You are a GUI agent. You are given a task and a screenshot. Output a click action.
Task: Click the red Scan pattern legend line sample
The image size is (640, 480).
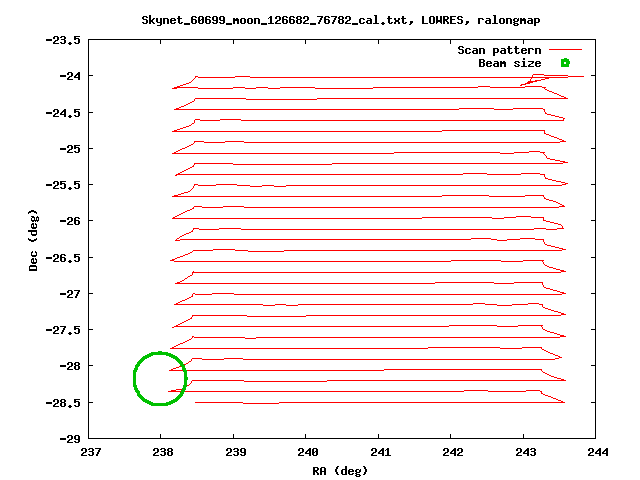565,50
